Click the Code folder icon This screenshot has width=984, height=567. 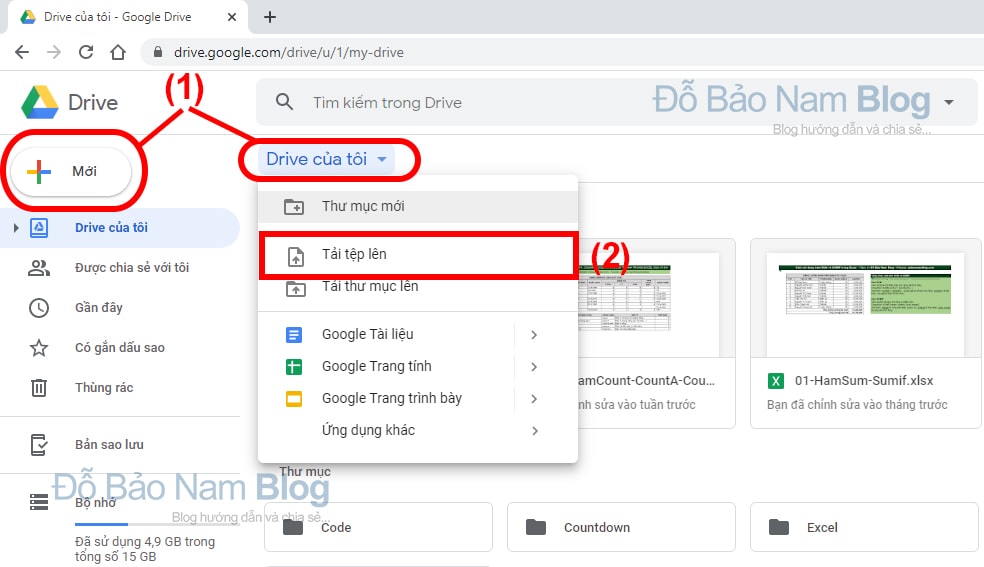coord(293,527)
